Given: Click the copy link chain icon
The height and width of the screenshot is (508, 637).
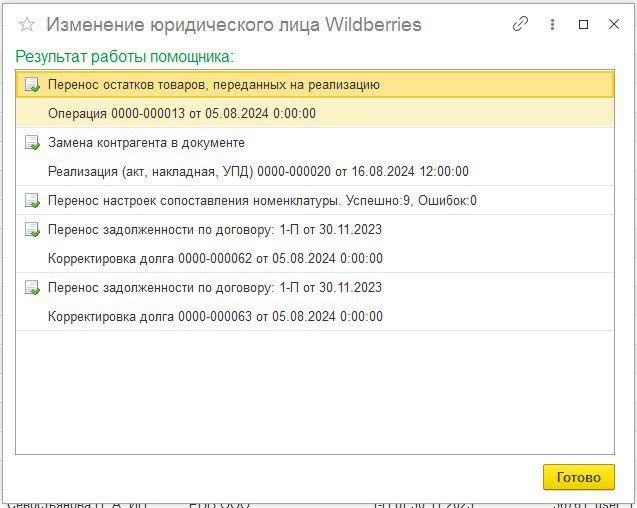Looking at the screenshot, I should 520,25.
